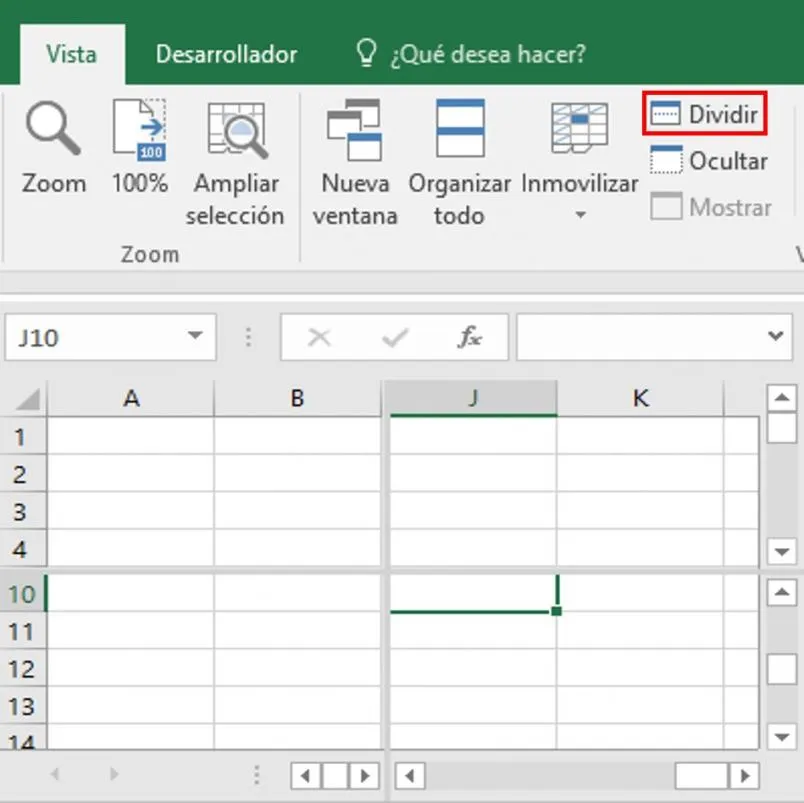Select row 11 header
The image size is (804, 803).
(22, 631)
